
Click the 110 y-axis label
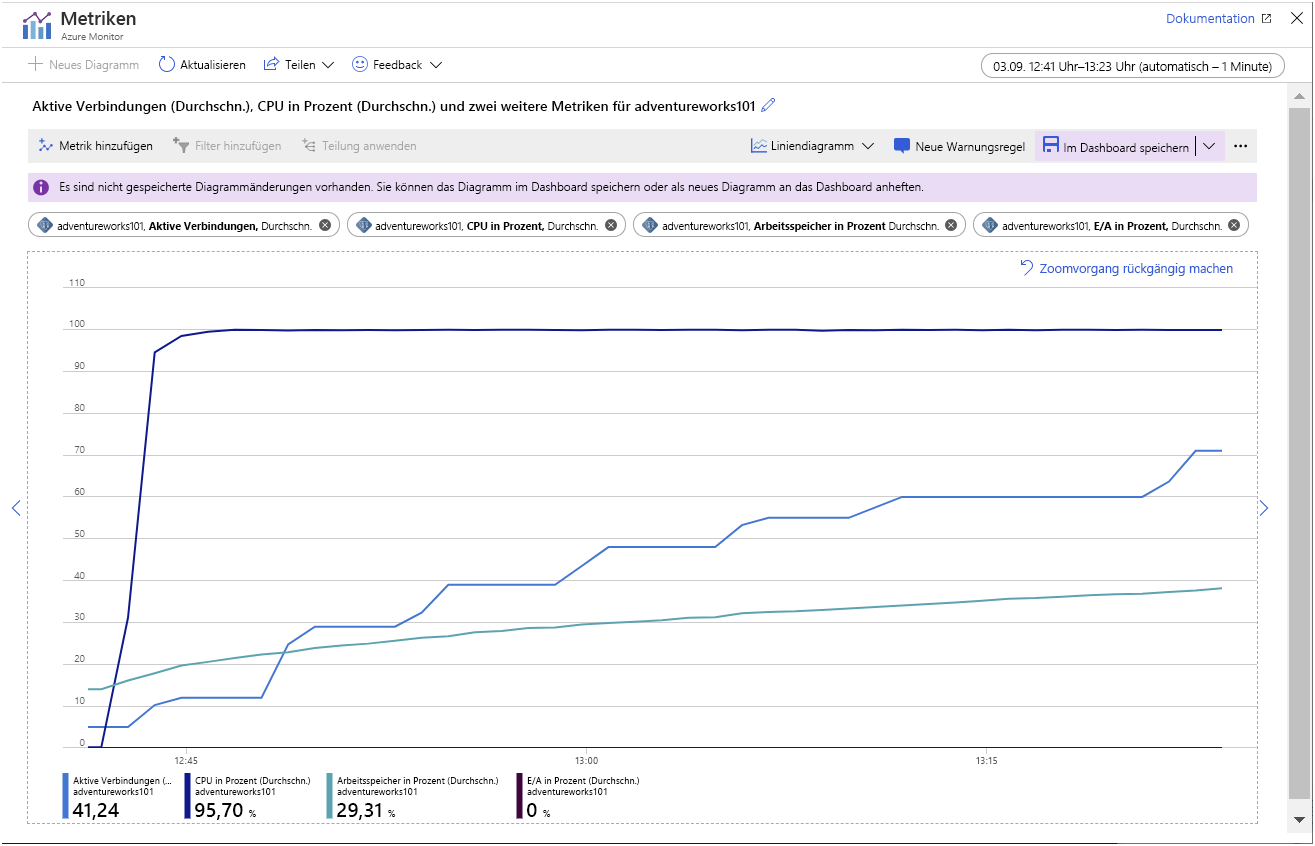76,283
